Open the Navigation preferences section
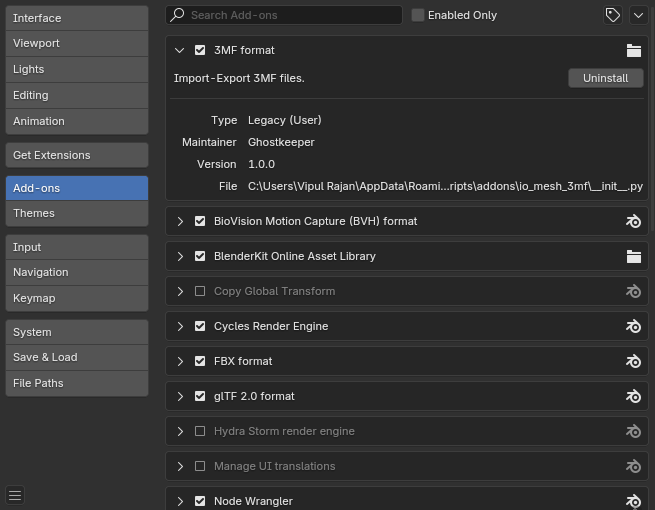Screen dimensions: 655x510 tap(77, 272)
